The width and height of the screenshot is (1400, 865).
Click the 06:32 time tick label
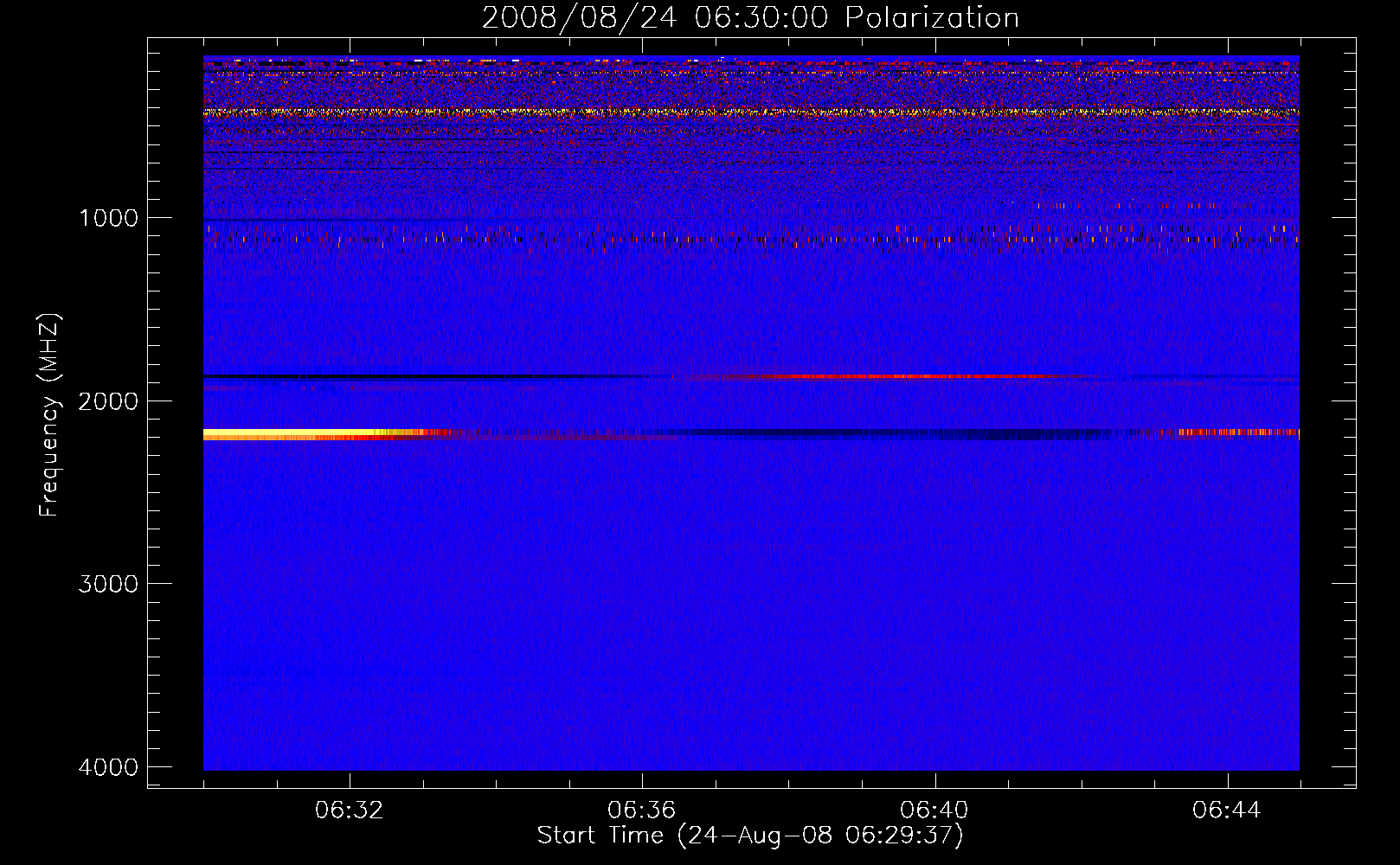coord(350,811)
